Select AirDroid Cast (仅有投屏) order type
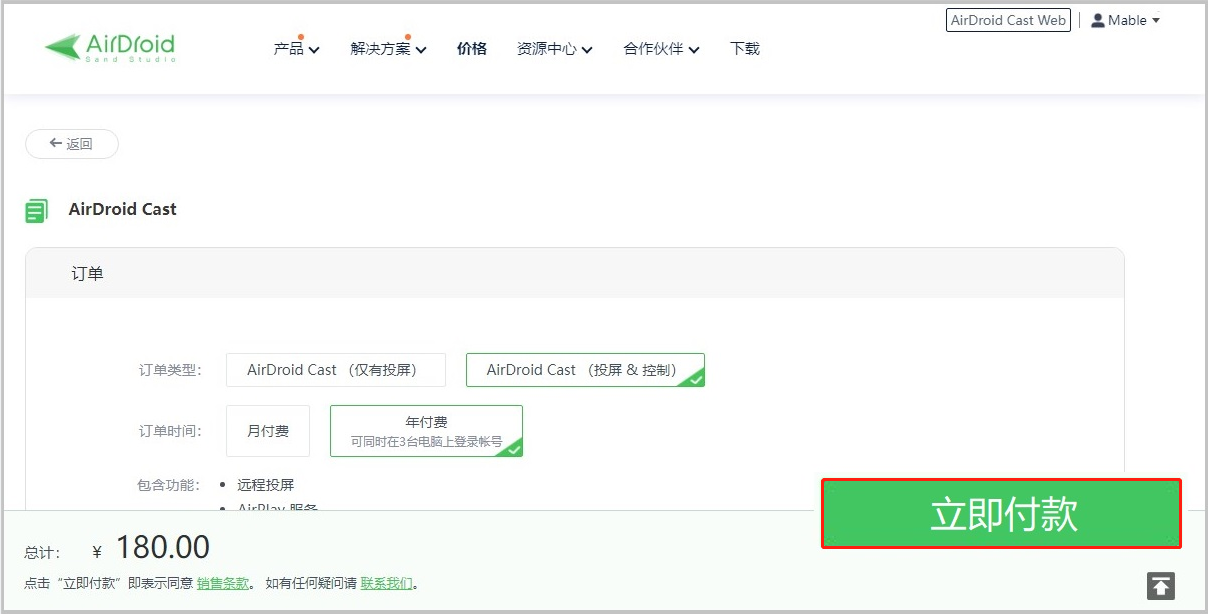This screenshot has height=614, width=1208. (336, 370)
